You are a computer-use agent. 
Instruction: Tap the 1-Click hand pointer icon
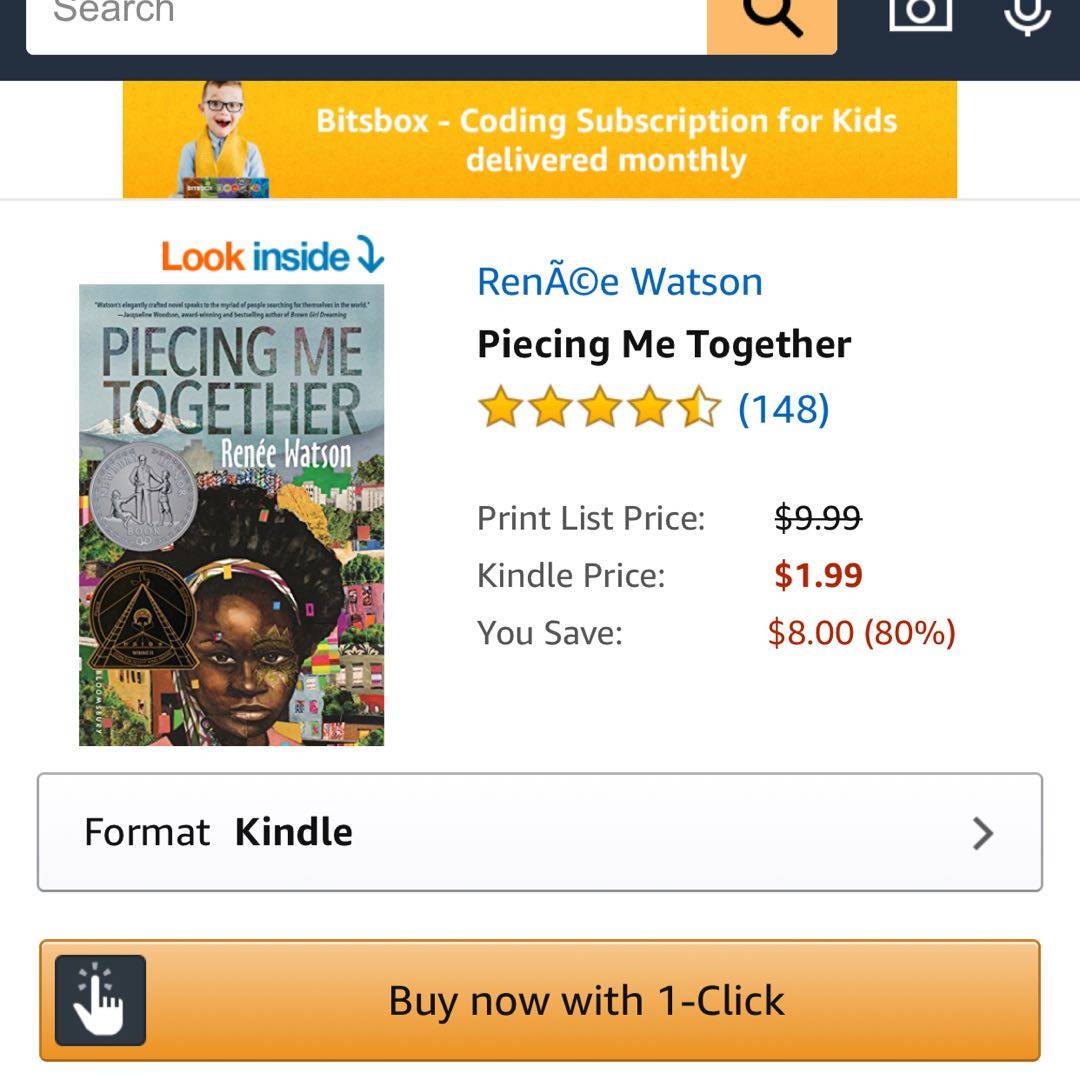[x=100, y=1000]
